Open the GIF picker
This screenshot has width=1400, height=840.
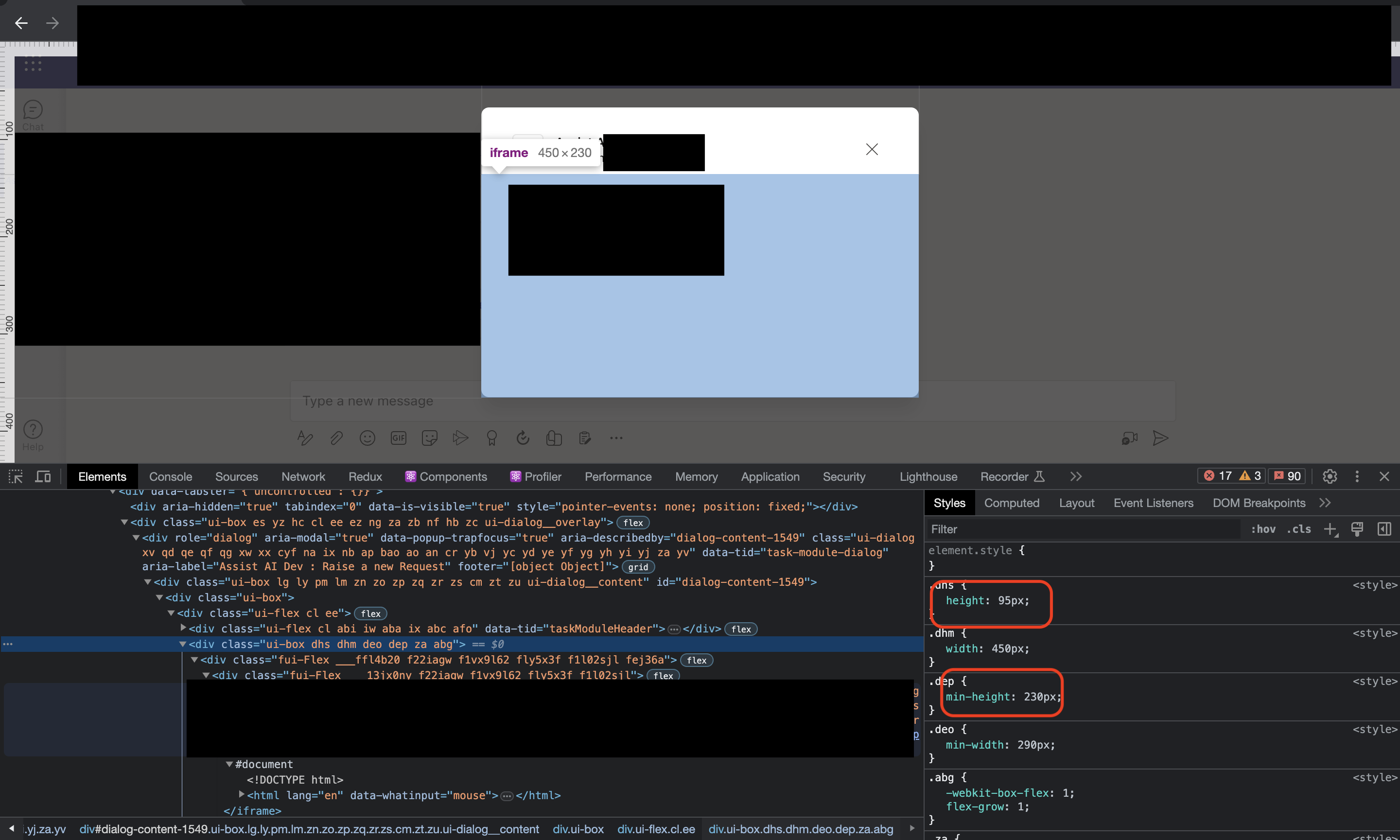coord(399,437)
